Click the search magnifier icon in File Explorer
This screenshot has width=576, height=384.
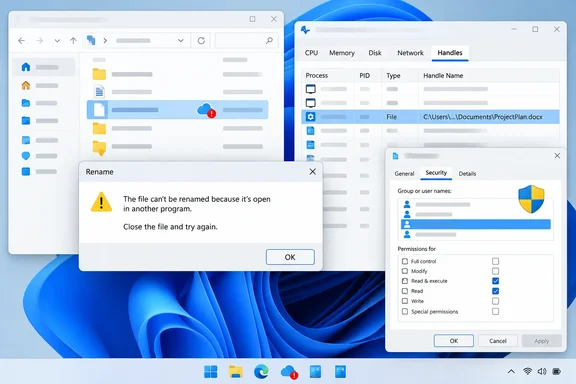click(269, 40)
